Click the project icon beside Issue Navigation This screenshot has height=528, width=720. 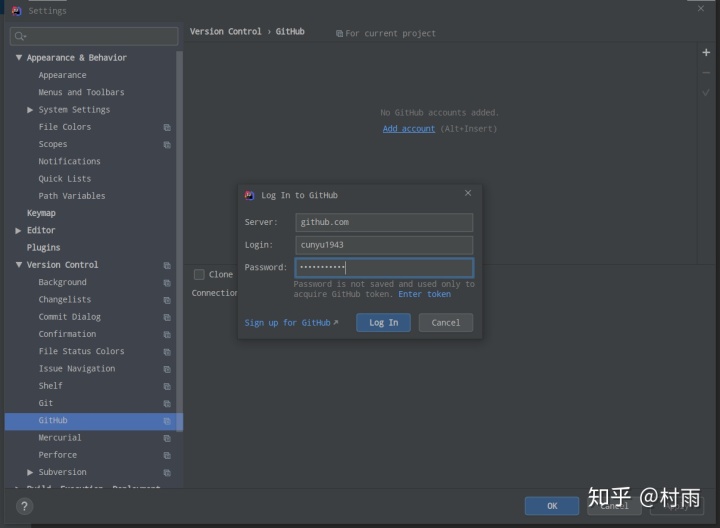coord(167,369)
